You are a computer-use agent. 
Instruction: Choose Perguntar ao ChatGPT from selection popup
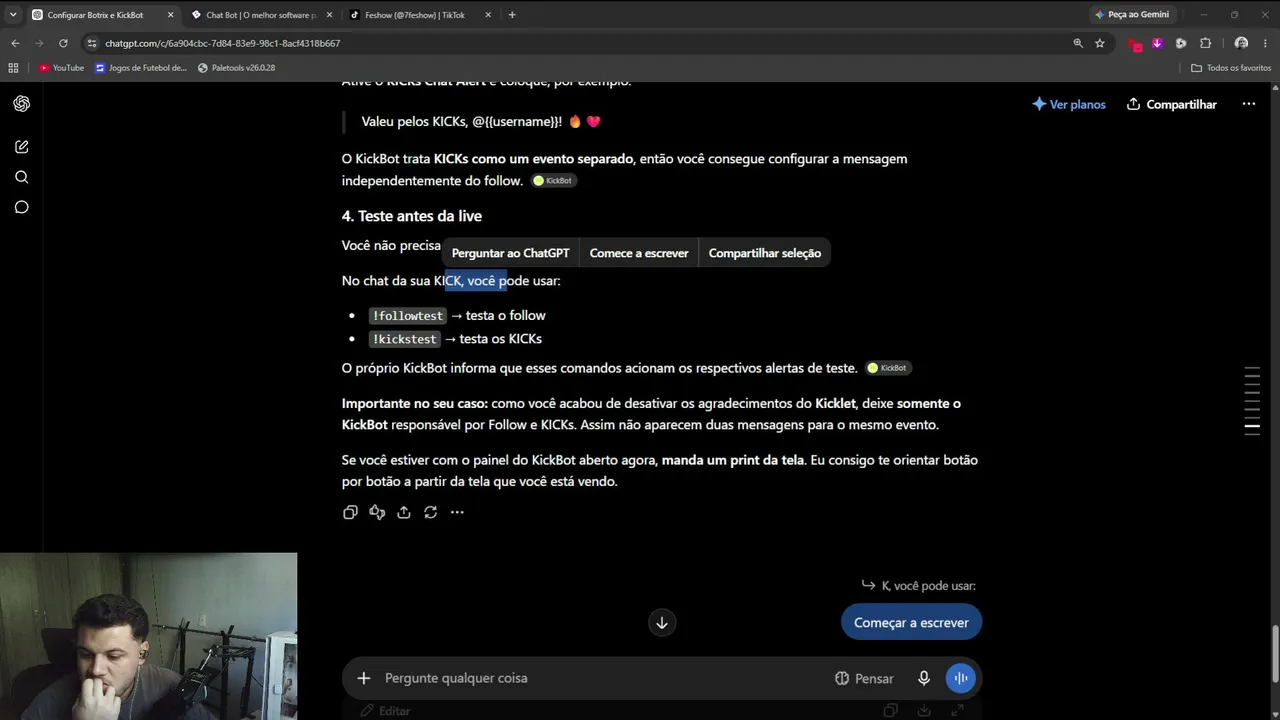[x=510, y=253]
